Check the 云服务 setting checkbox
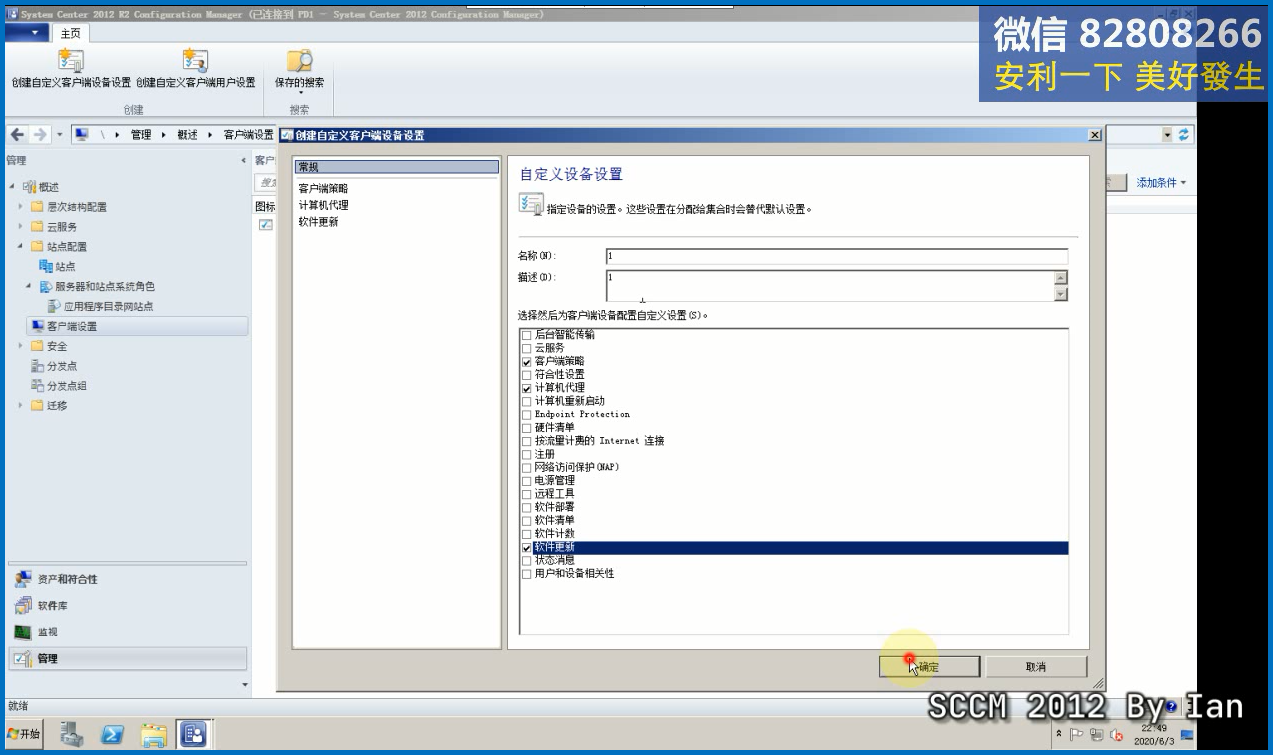 527,348
